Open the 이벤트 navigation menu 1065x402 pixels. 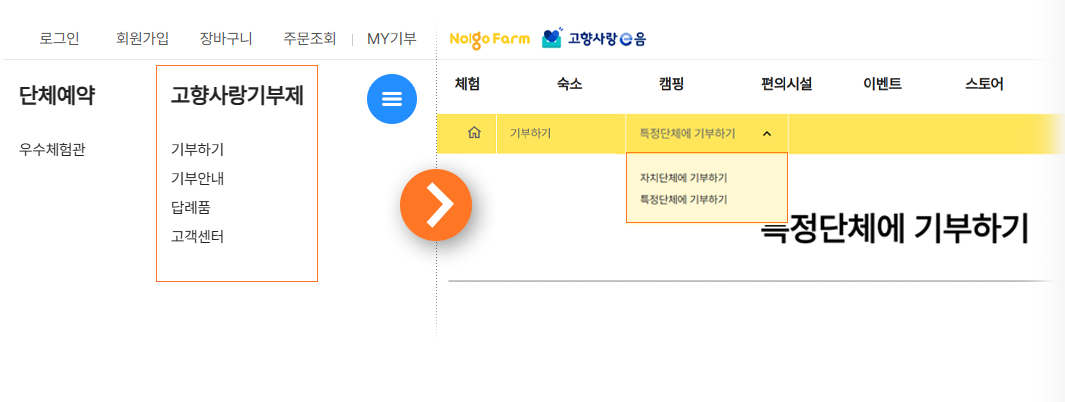[882, 84]
